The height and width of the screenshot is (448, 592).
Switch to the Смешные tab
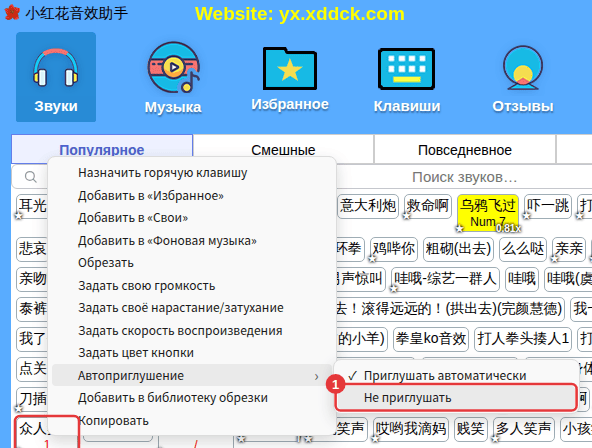283,150
